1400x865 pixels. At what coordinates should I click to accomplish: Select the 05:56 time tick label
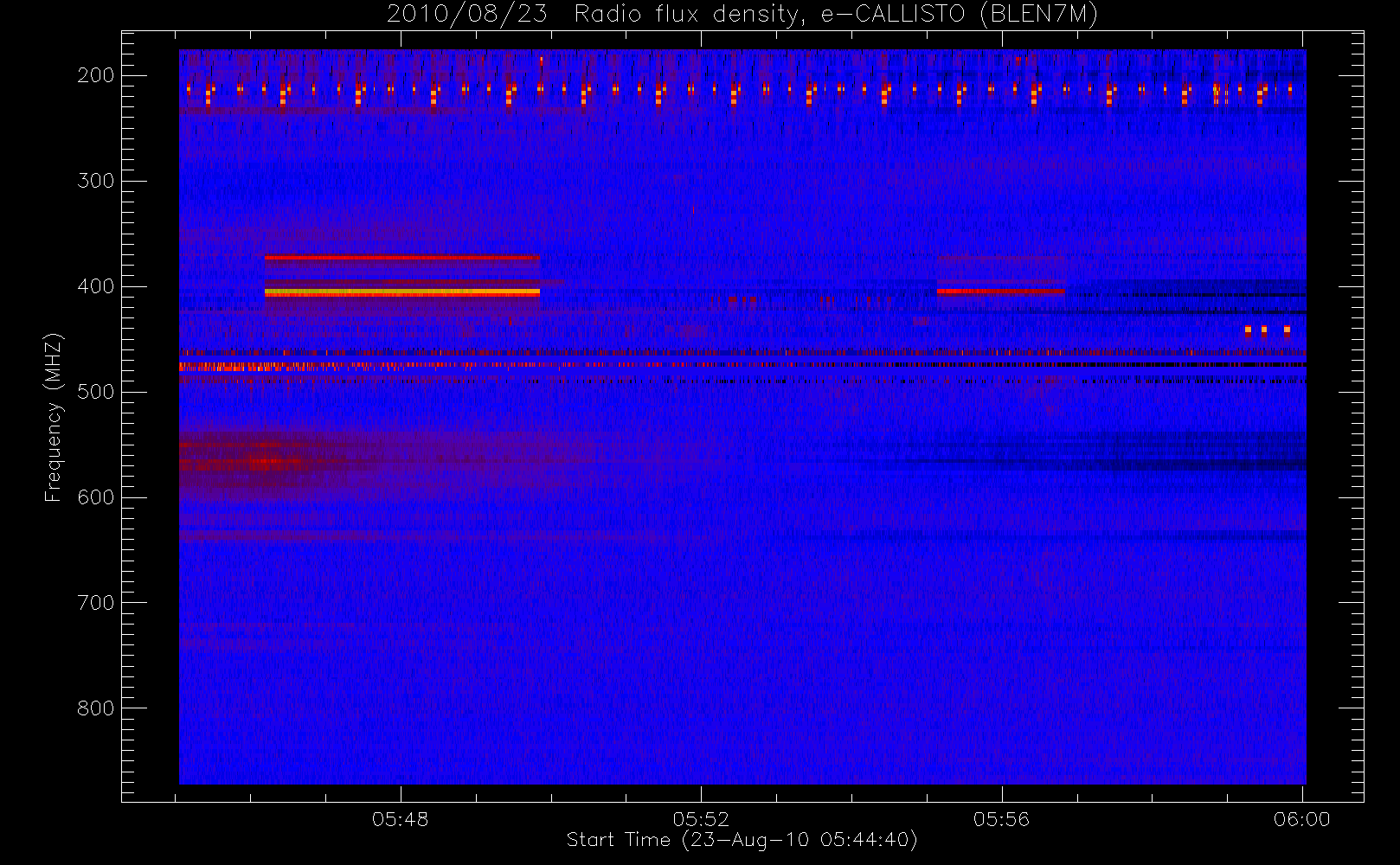point(1001,819)
